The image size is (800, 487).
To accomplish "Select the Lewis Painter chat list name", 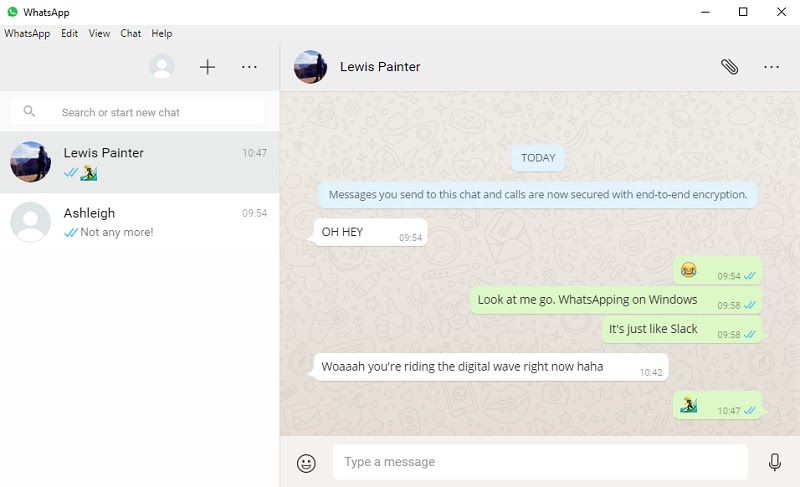I will 104,152.
